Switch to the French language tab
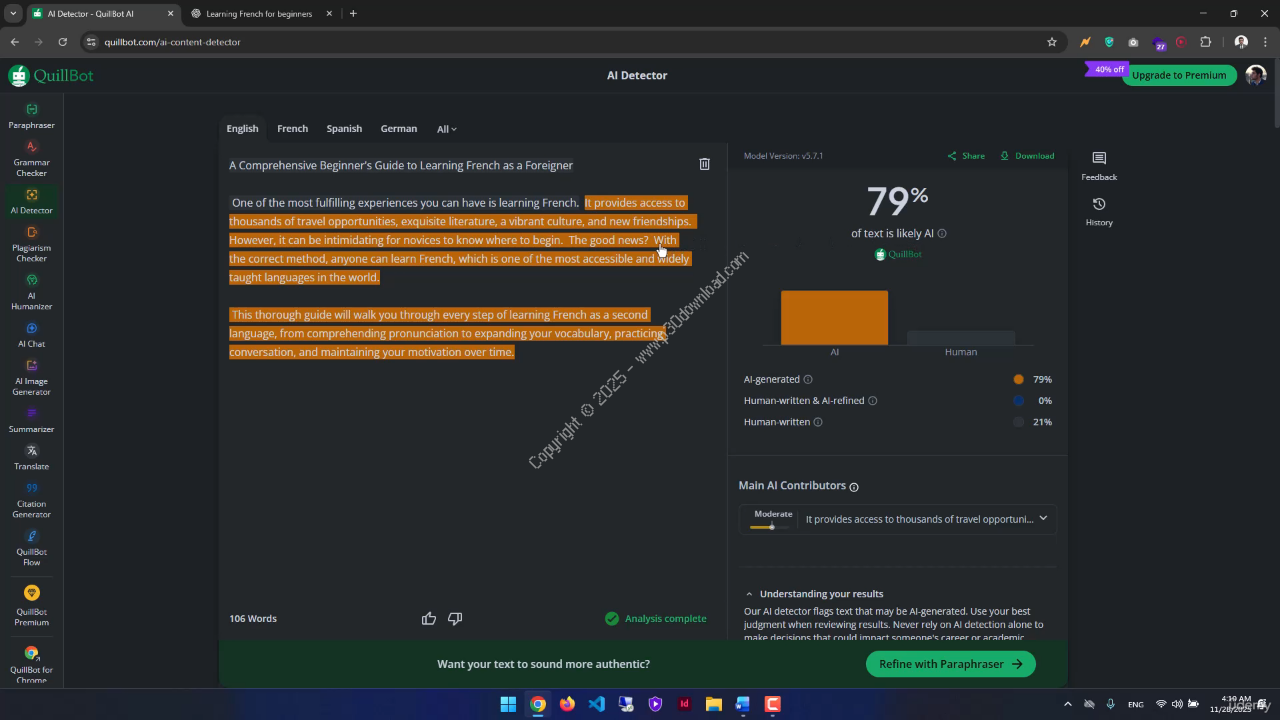Image resolution: width=1280 pixels, height=720 pixels. click(292, 129)
